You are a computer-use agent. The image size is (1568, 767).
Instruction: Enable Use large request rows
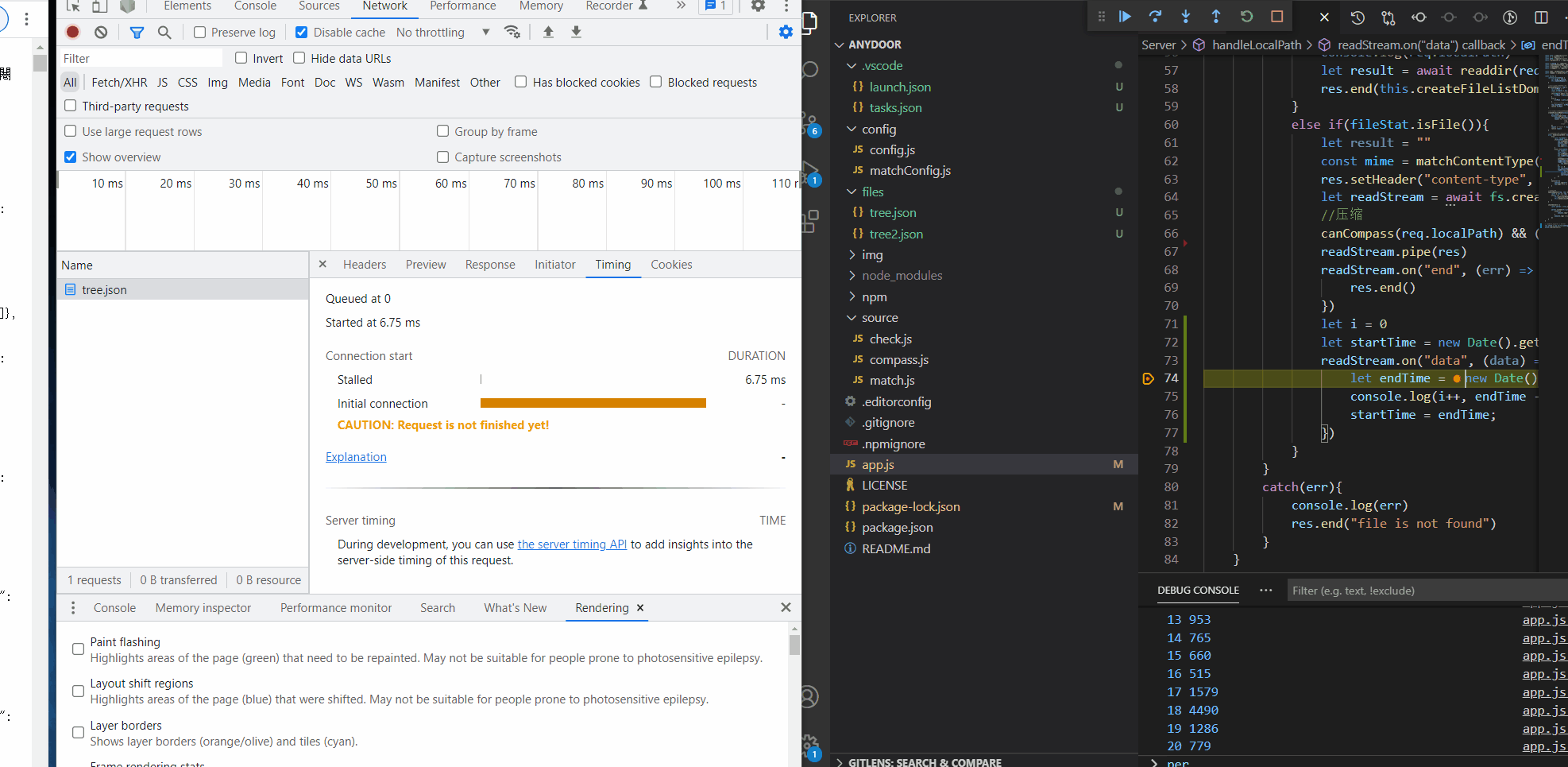[x=71, y=131]
